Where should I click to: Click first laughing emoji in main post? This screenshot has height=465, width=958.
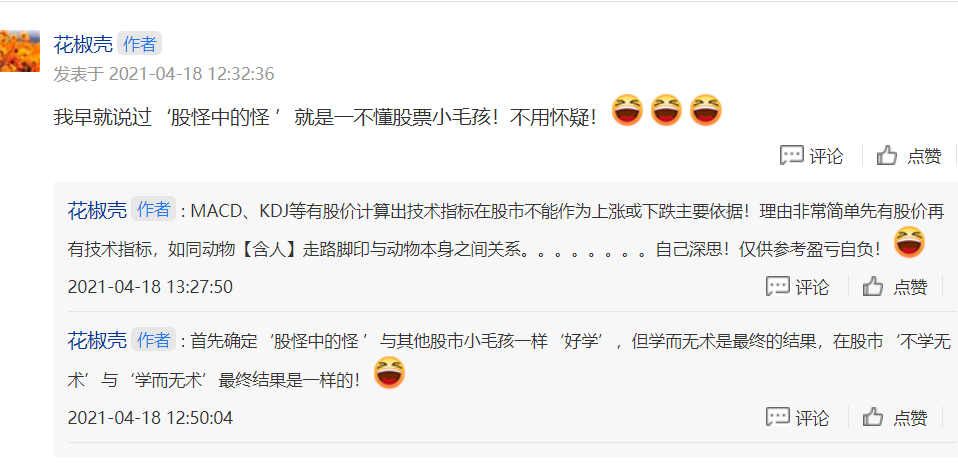click(x=627, y=111)
